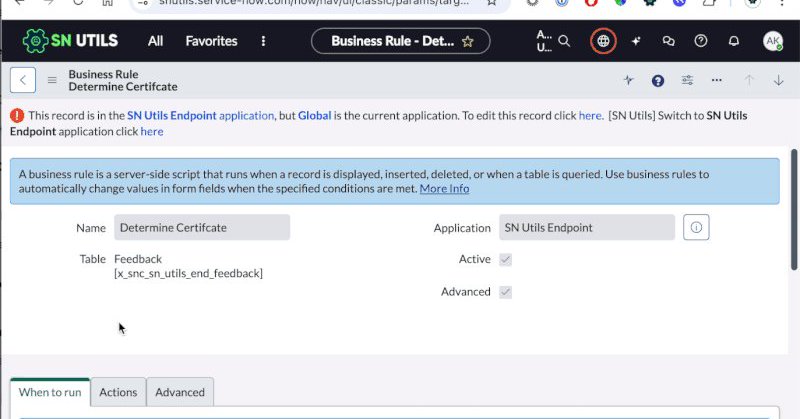This screenshot has width=800, height=419.
Task: Click the blue help icon in form header
Action: point(658,81)
